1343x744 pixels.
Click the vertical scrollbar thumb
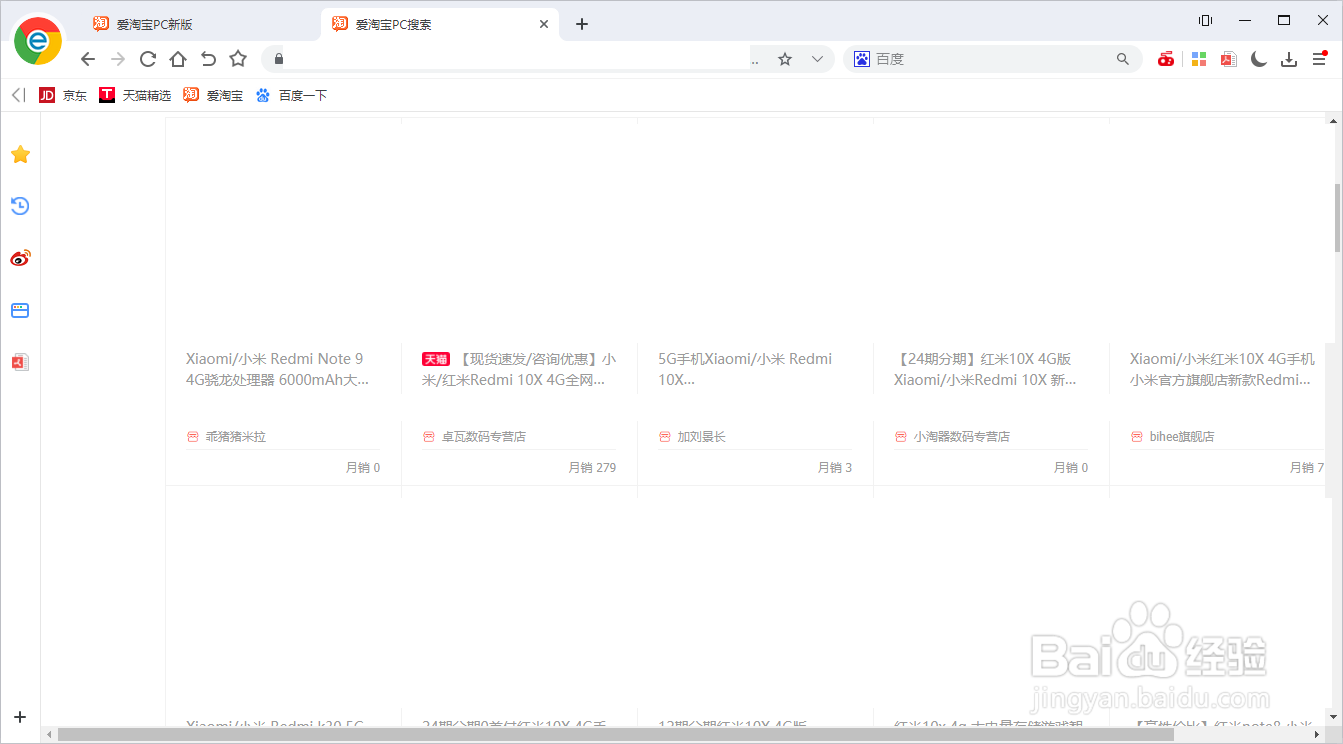pyautogui.click(x=1336, y=218)
